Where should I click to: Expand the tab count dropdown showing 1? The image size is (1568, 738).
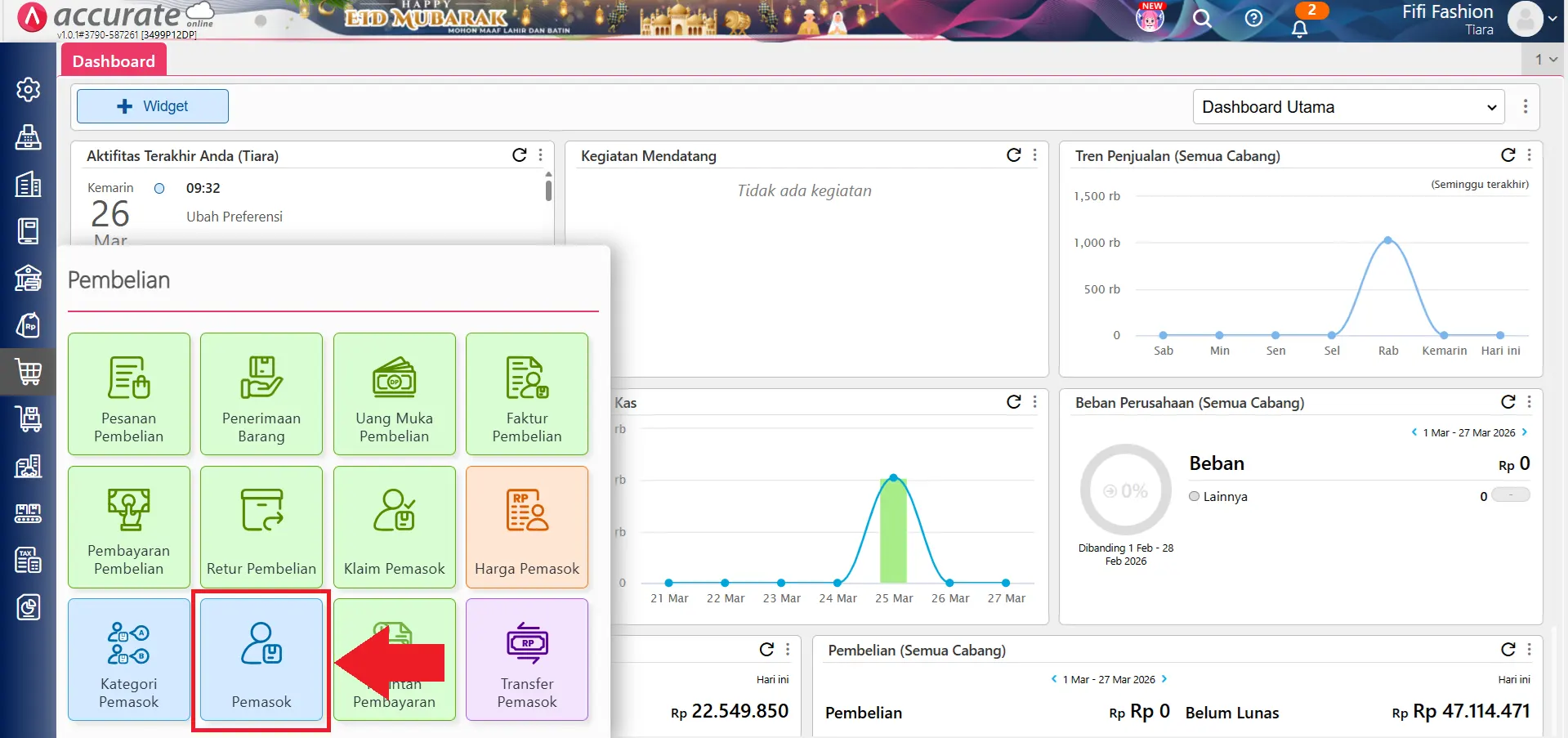pyautogui.click(x=1545, y=60)
